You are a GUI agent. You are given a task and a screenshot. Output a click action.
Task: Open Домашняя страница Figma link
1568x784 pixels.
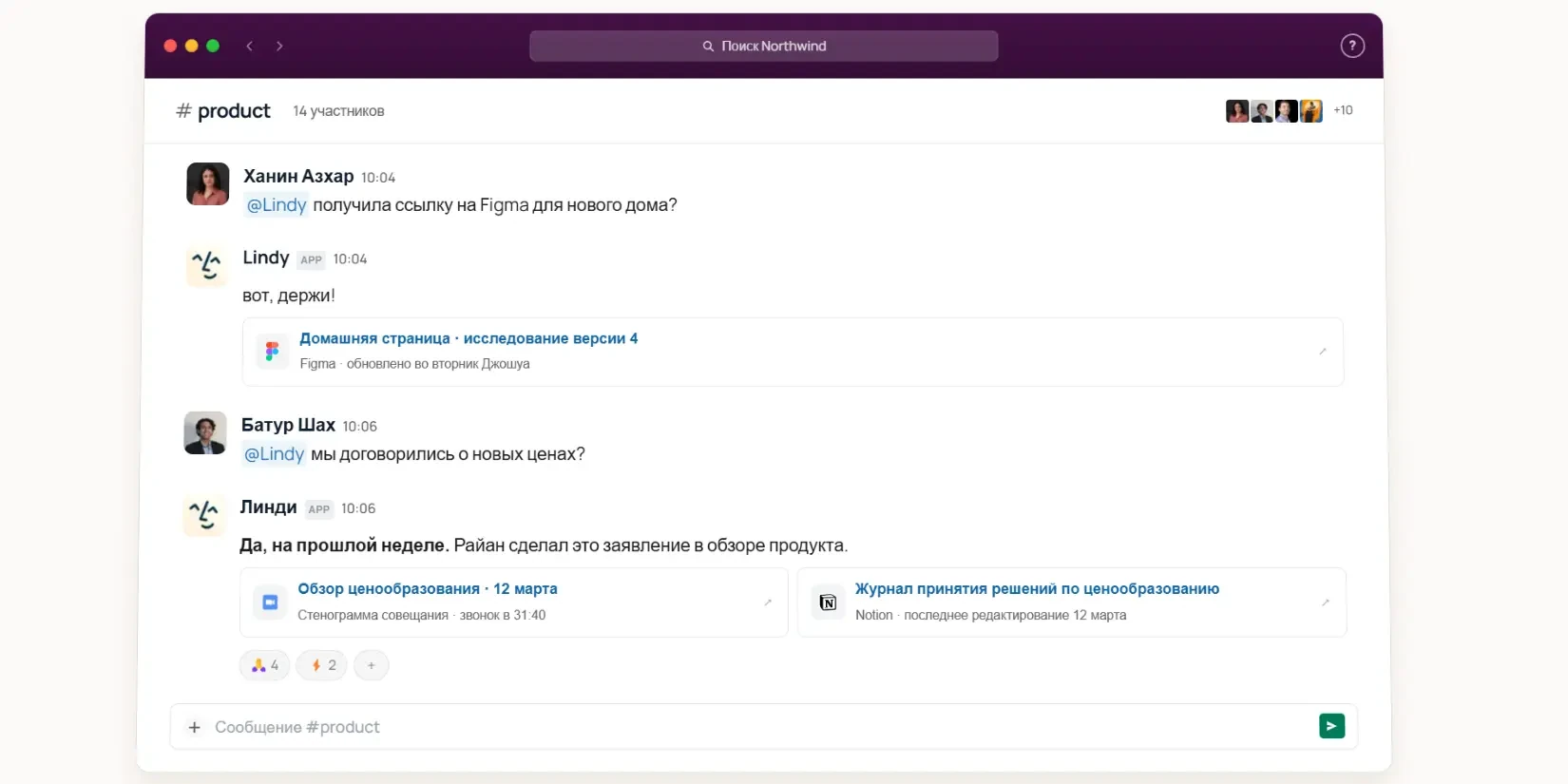[x=468, y=338]
